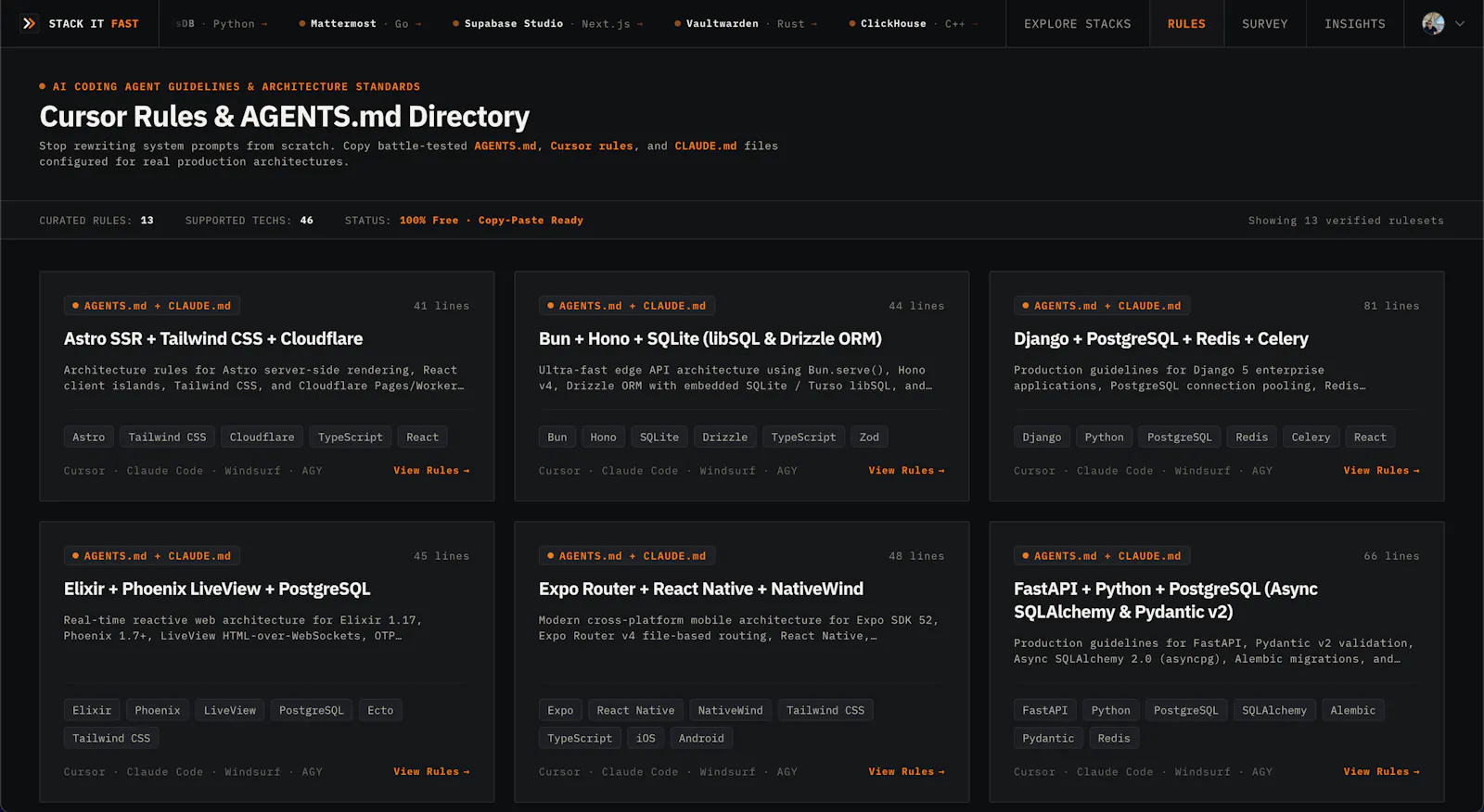Click the Cloudflare tag in Astro card
Image resolution: width=1484 pixels, height=812 pixels.
point(262,438)
